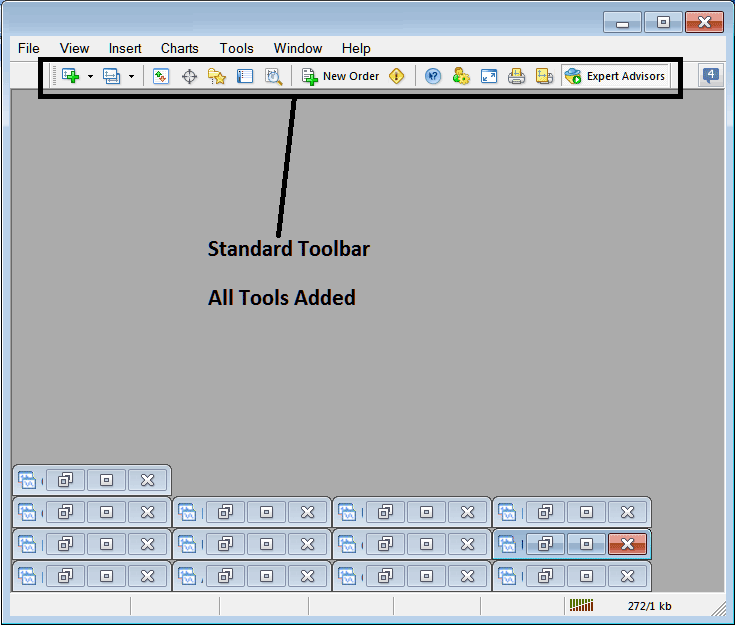This screenshot has width=735, height=625.
Task: Launch the Strategy Tester magnifier icon
Action: click(273, 76)
